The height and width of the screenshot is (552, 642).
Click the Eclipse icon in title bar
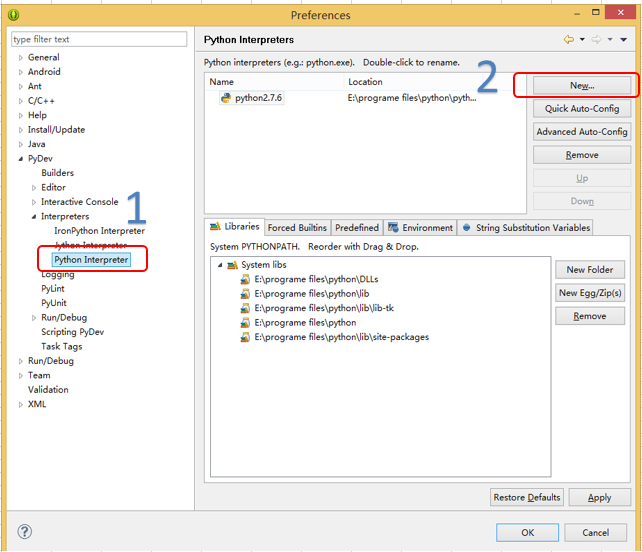14,15
